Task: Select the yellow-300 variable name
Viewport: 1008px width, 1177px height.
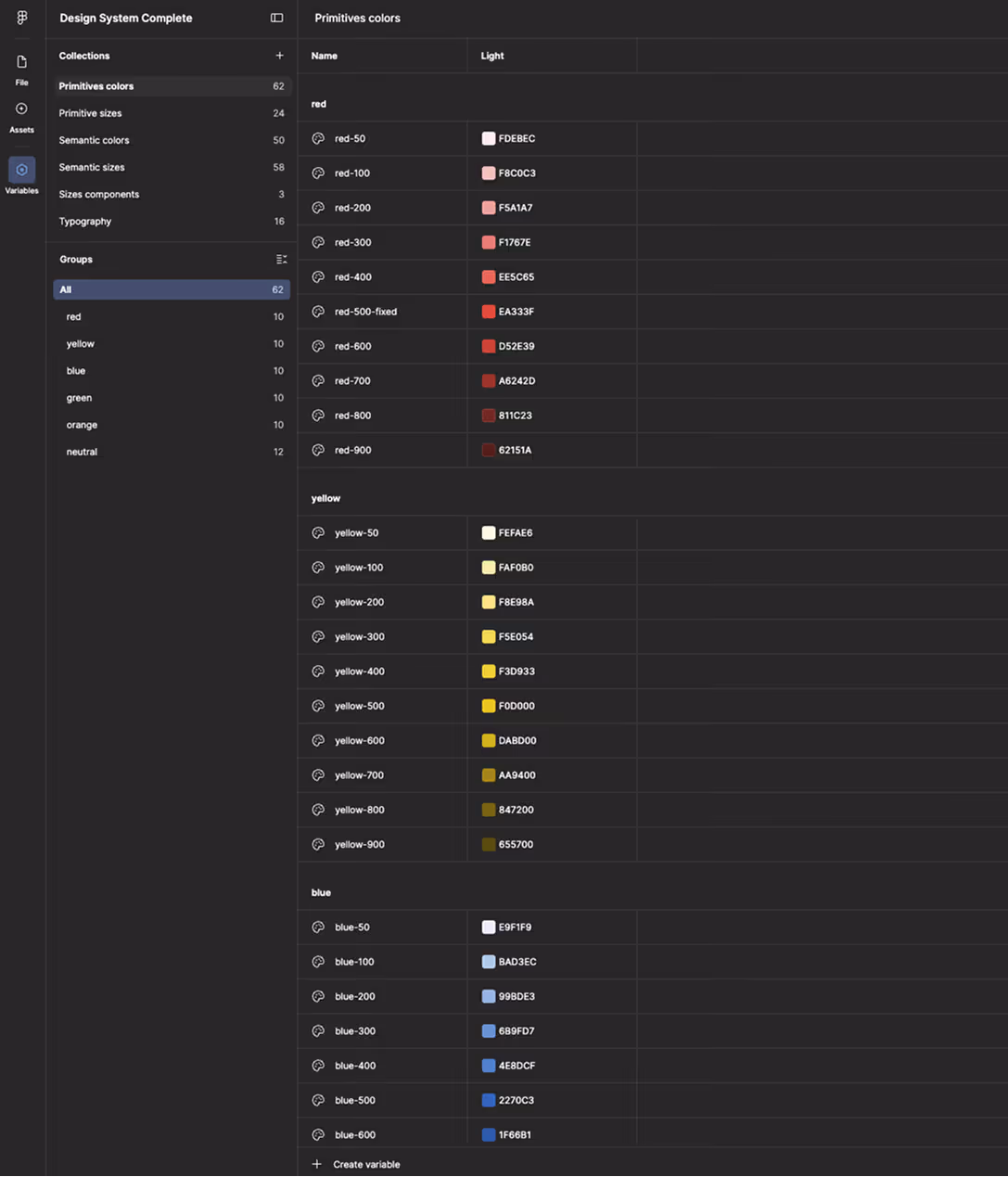Action: click(x=359, y=637)
